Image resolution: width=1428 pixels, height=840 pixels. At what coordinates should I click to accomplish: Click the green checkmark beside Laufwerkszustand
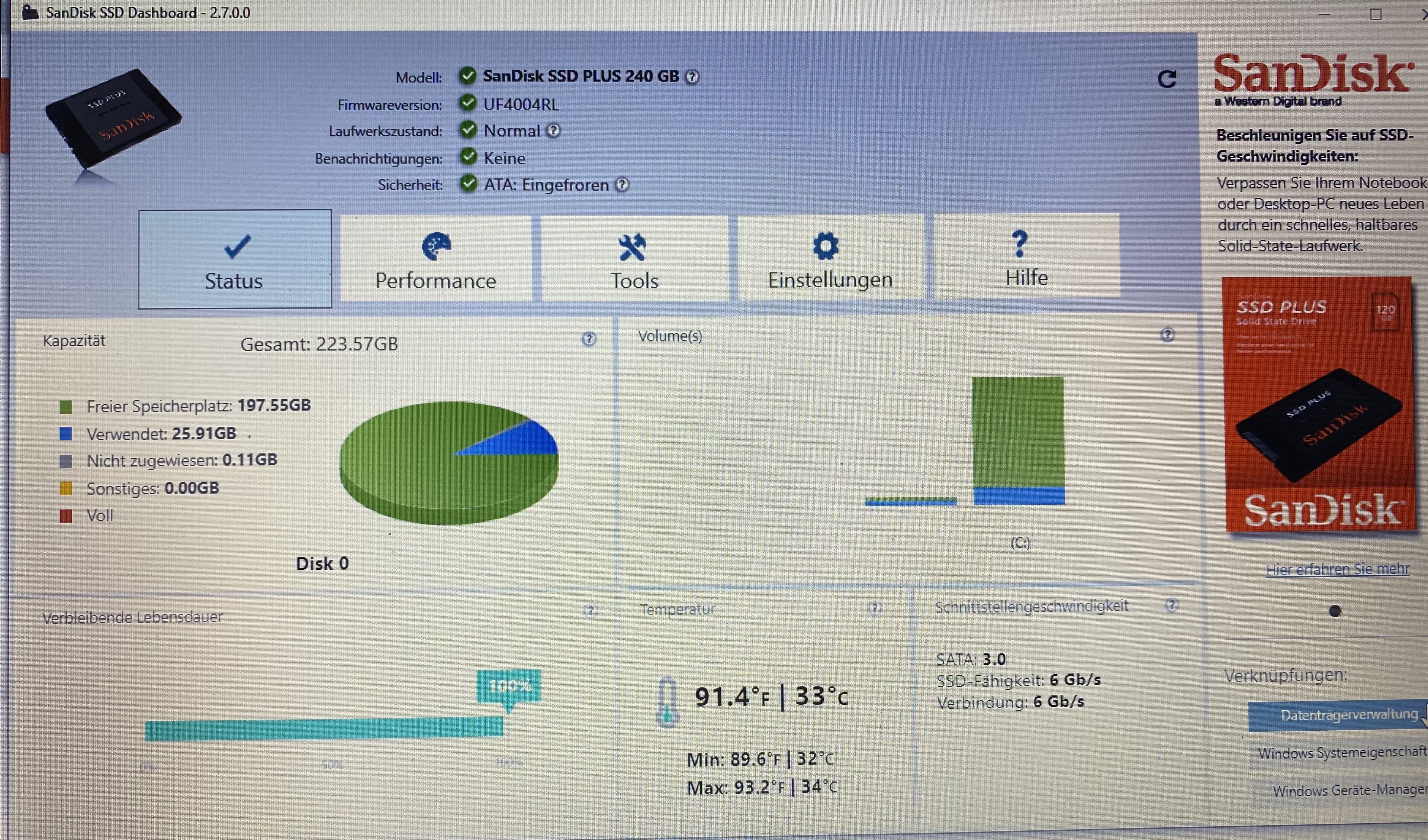(x=467, y=129)
